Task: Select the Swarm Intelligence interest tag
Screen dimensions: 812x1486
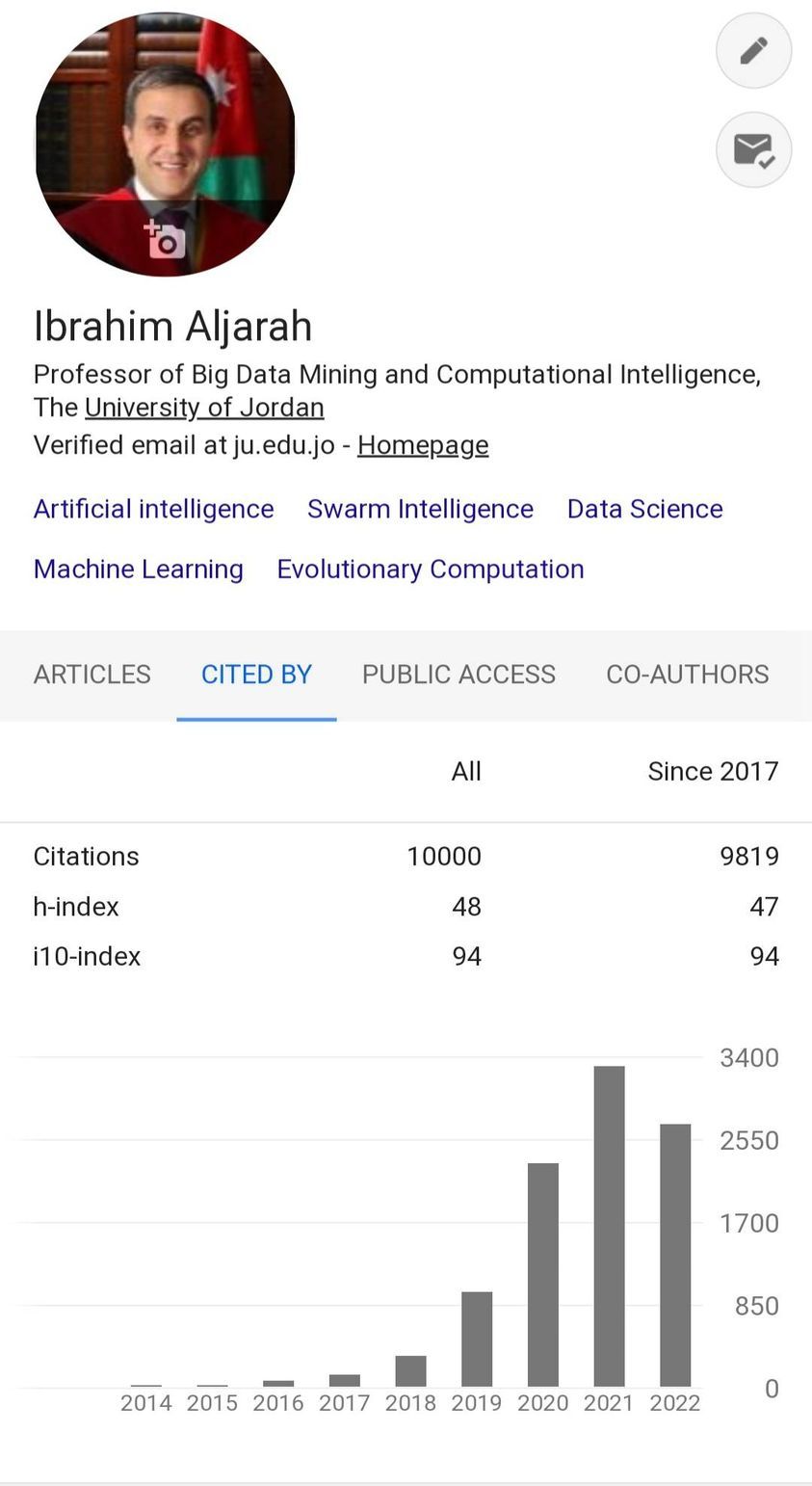Action: (x=420, y=509)
